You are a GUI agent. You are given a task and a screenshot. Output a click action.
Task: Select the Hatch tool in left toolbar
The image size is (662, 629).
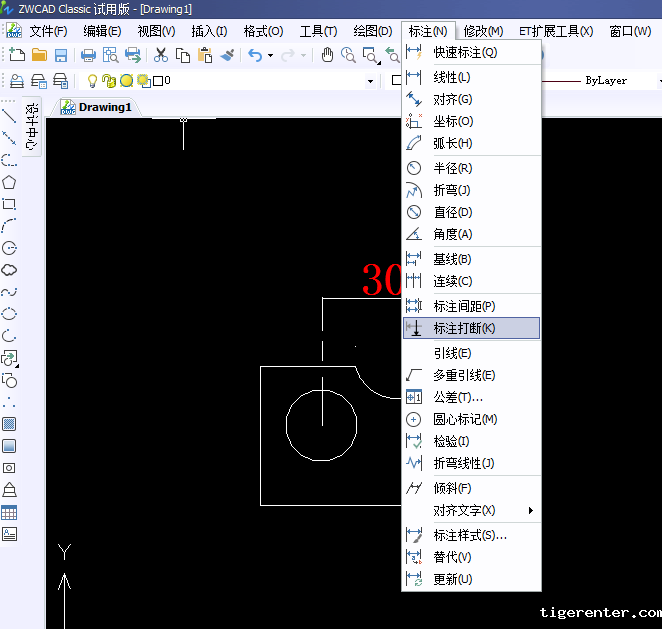coord(9,424)
